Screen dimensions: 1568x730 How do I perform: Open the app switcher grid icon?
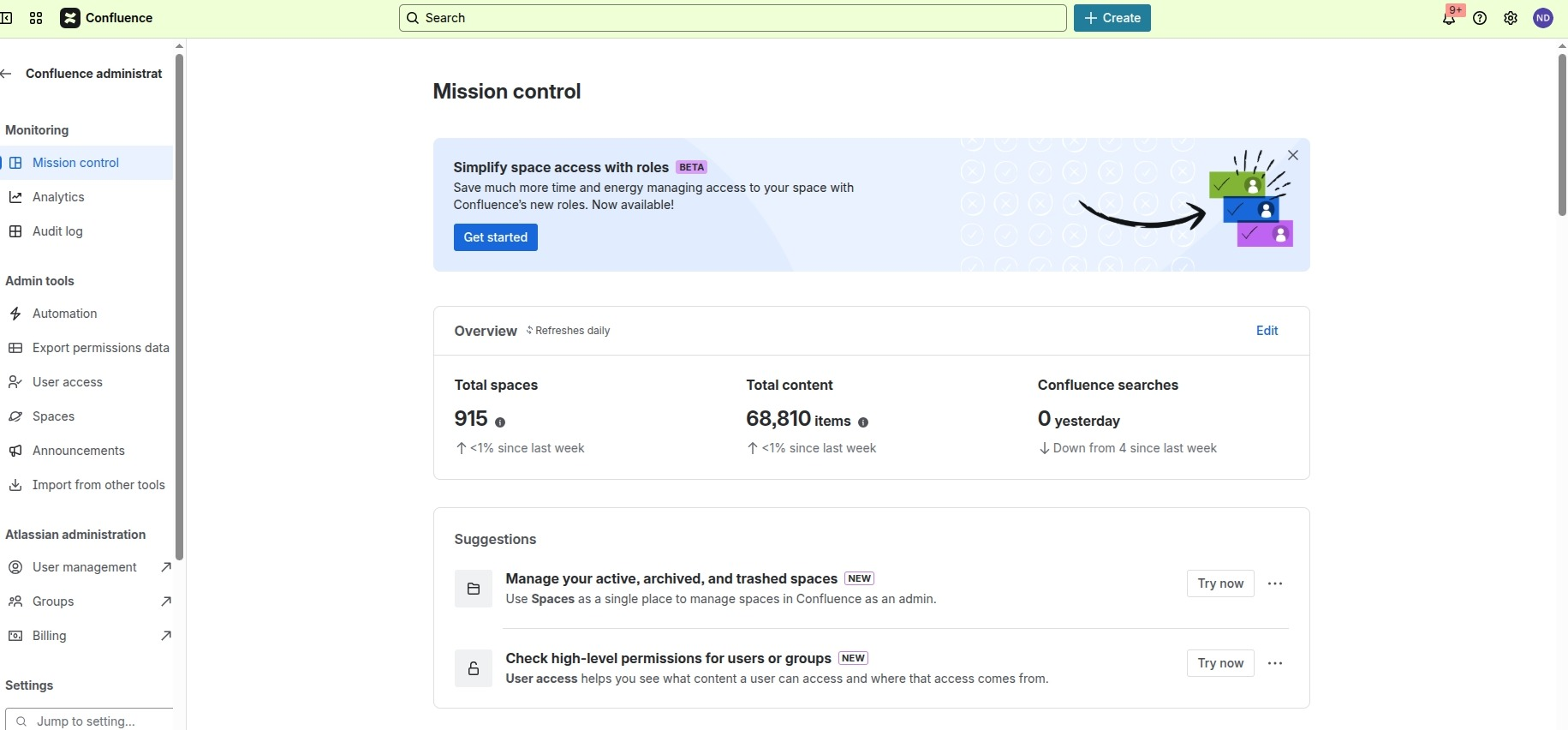click(36, 18)
